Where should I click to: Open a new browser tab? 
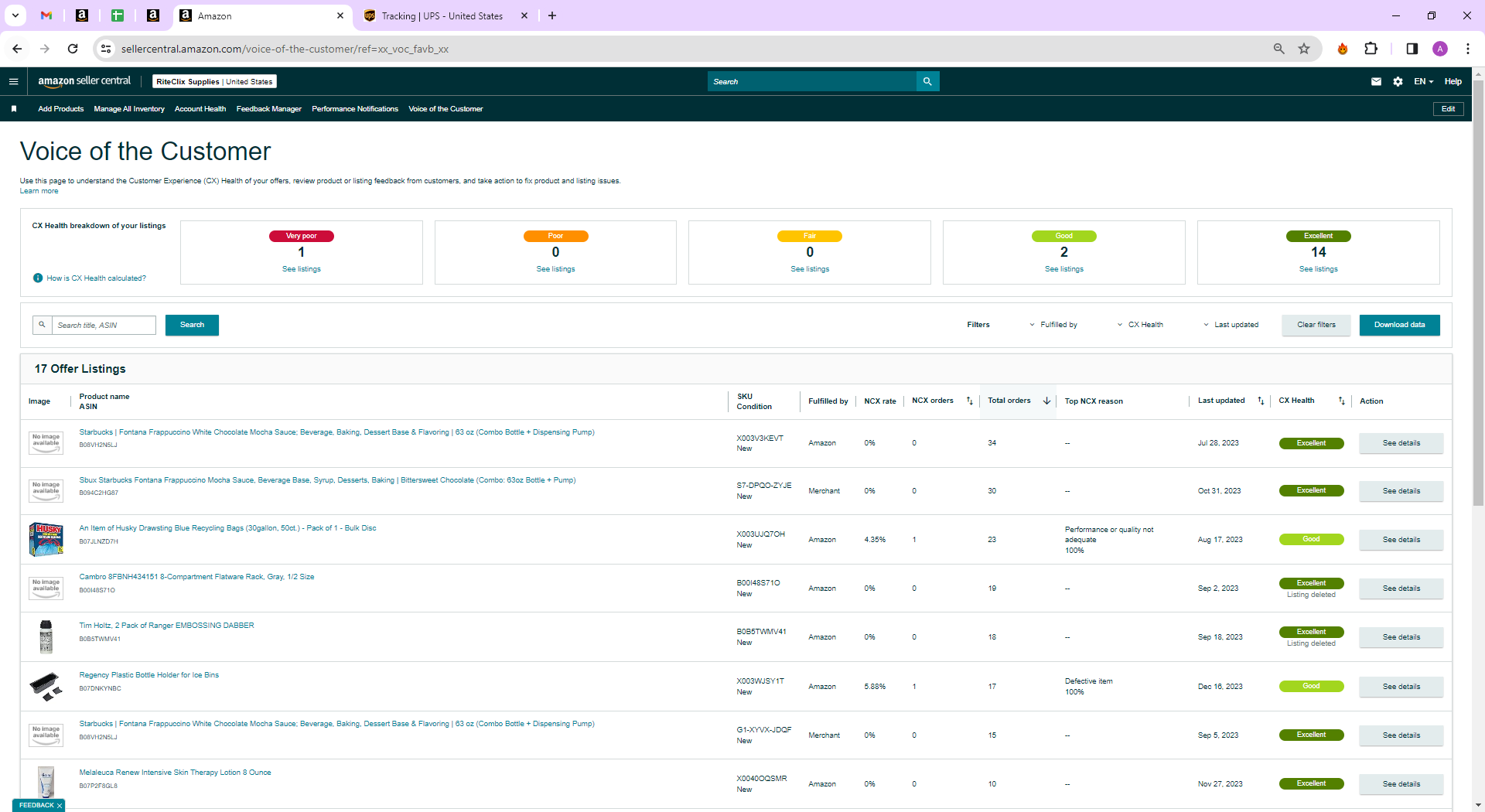click(x=552, y=15)
